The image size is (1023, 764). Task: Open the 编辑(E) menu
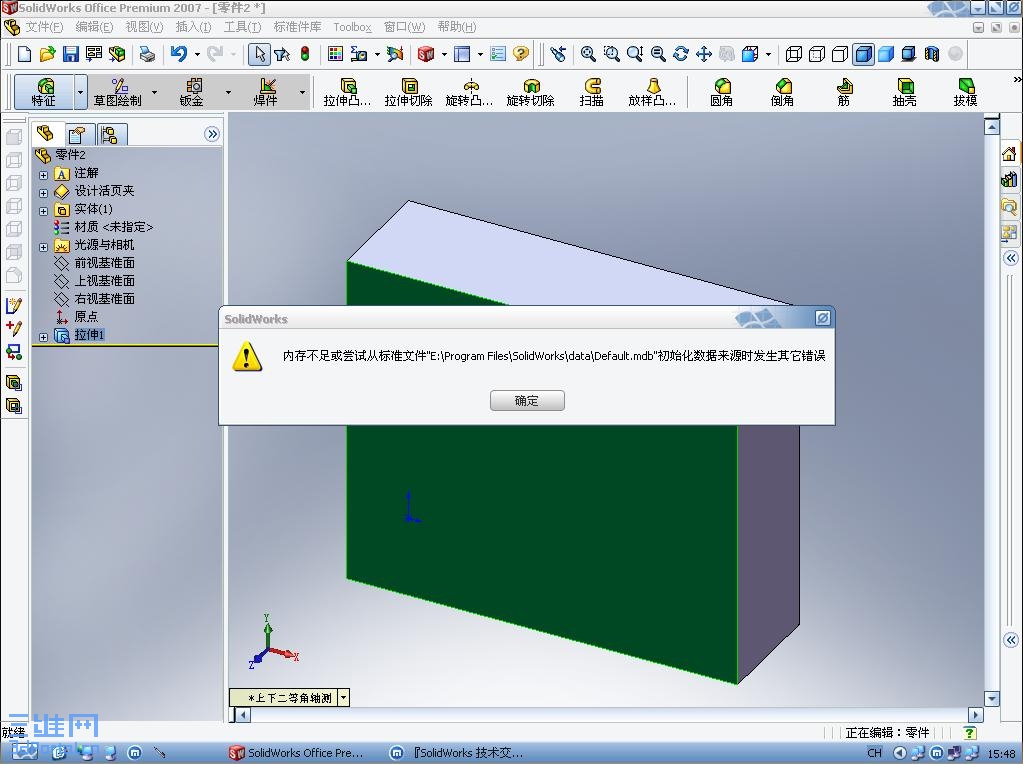94,27
